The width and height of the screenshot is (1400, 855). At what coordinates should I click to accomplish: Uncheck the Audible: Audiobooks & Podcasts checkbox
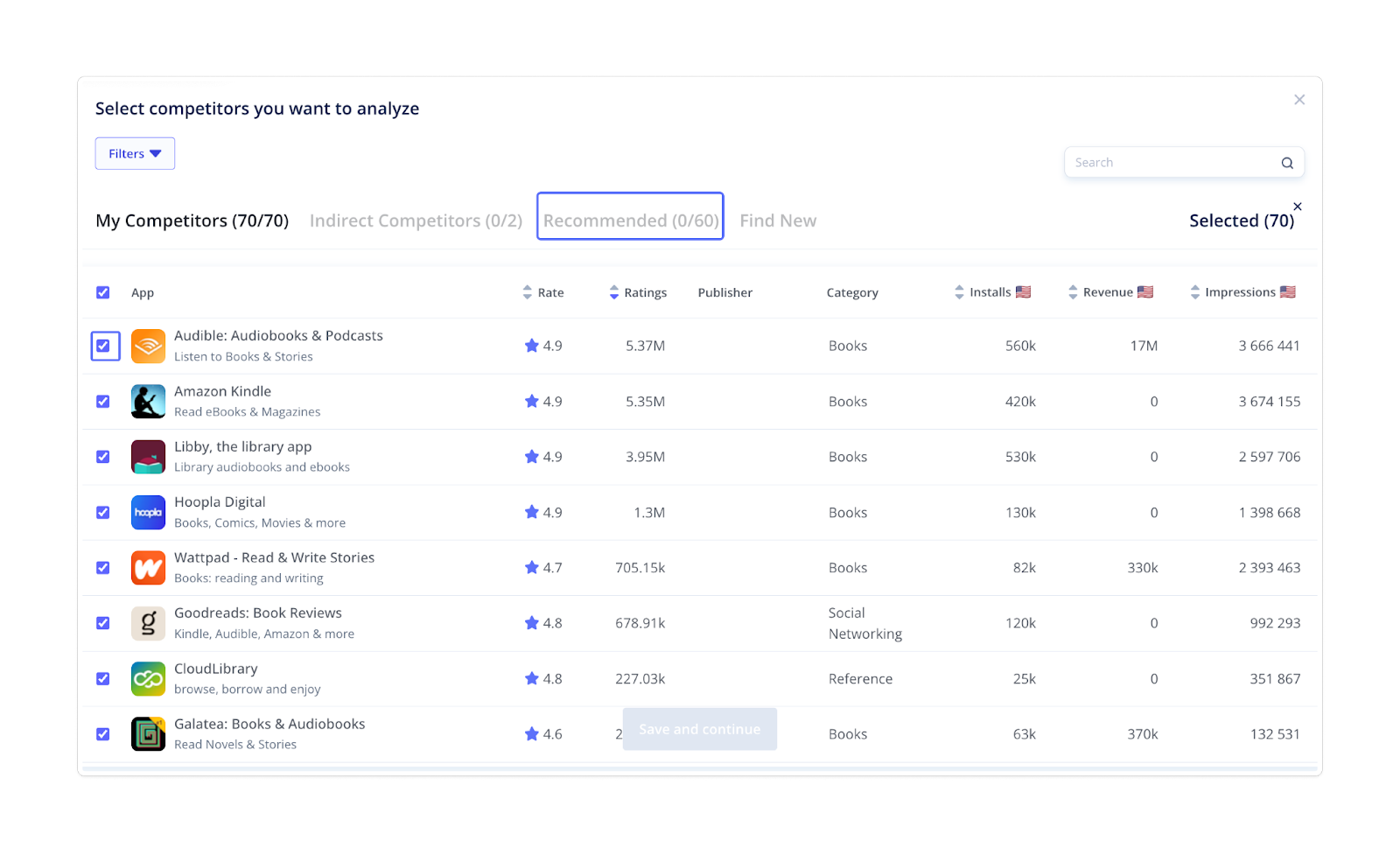(103, 346)
